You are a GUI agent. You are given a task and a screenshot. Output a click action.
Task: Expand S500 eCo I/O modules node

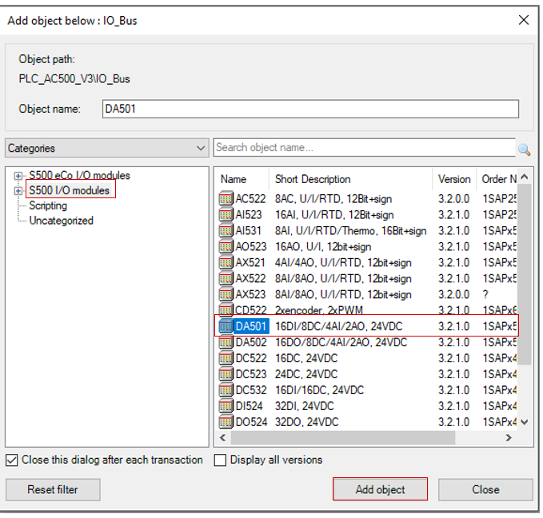coord(18,176)
